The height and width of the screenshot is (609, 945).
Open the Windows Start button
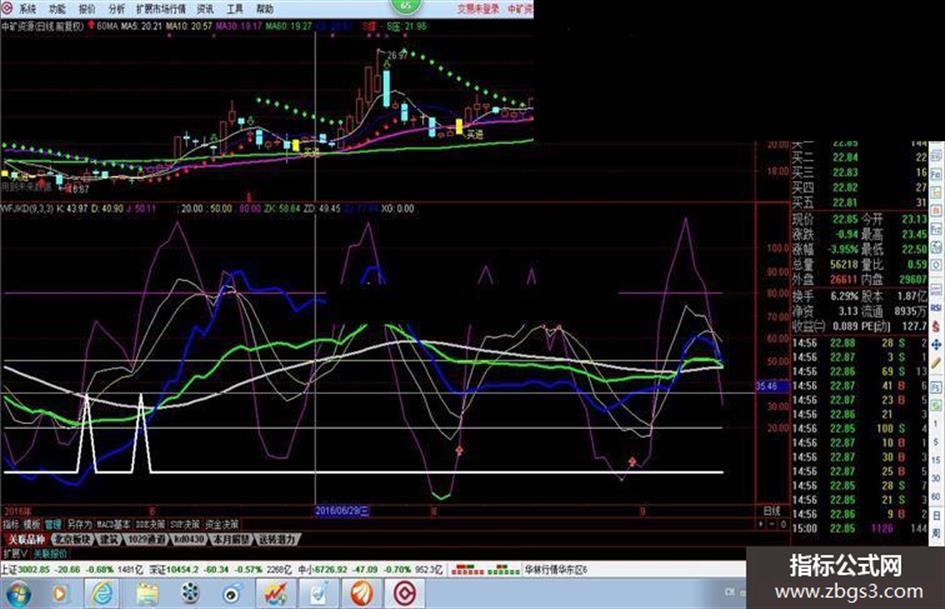(x=17, y=594)
